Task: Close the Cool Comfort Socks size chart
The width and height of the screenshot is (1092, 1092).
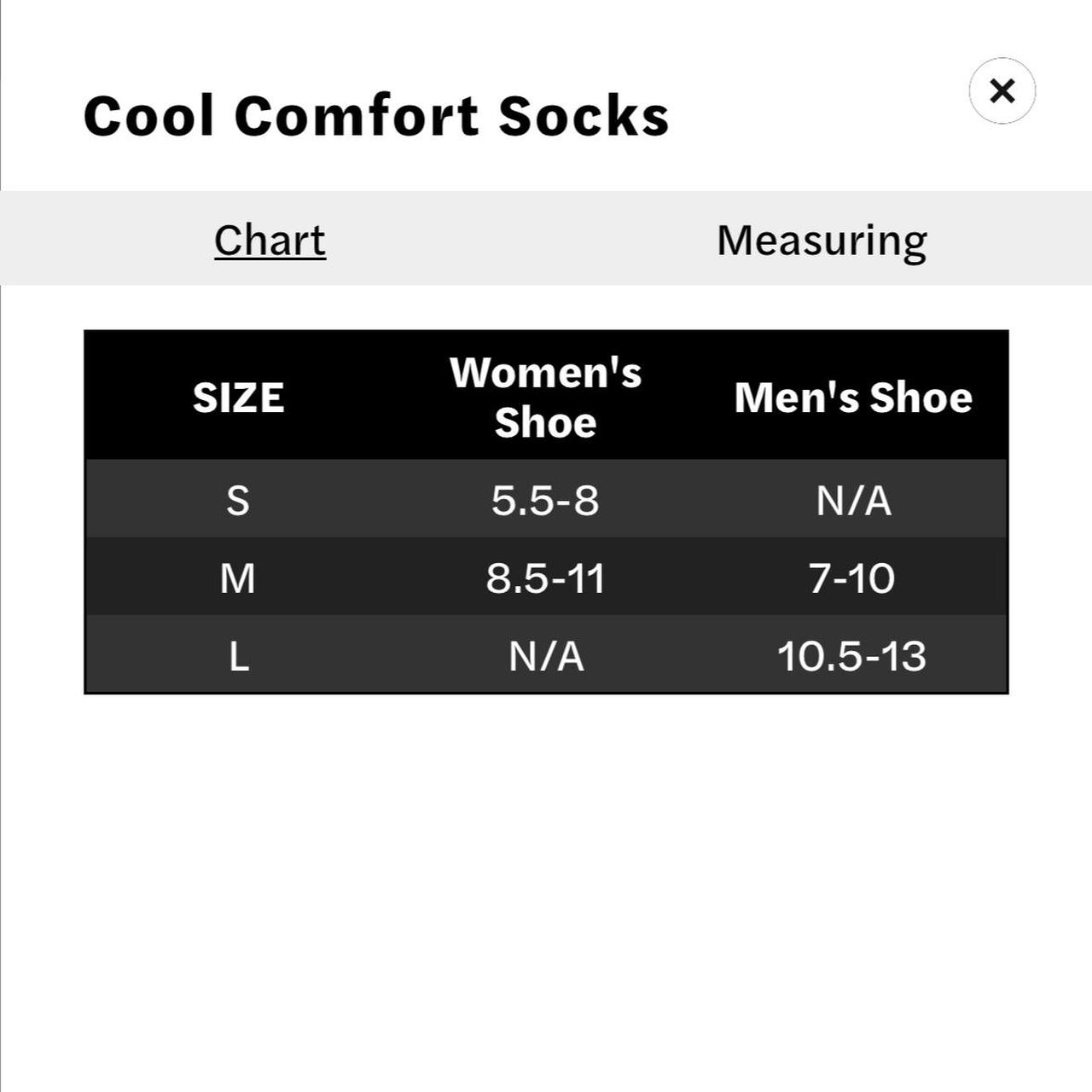Action: pos(1002,91)
